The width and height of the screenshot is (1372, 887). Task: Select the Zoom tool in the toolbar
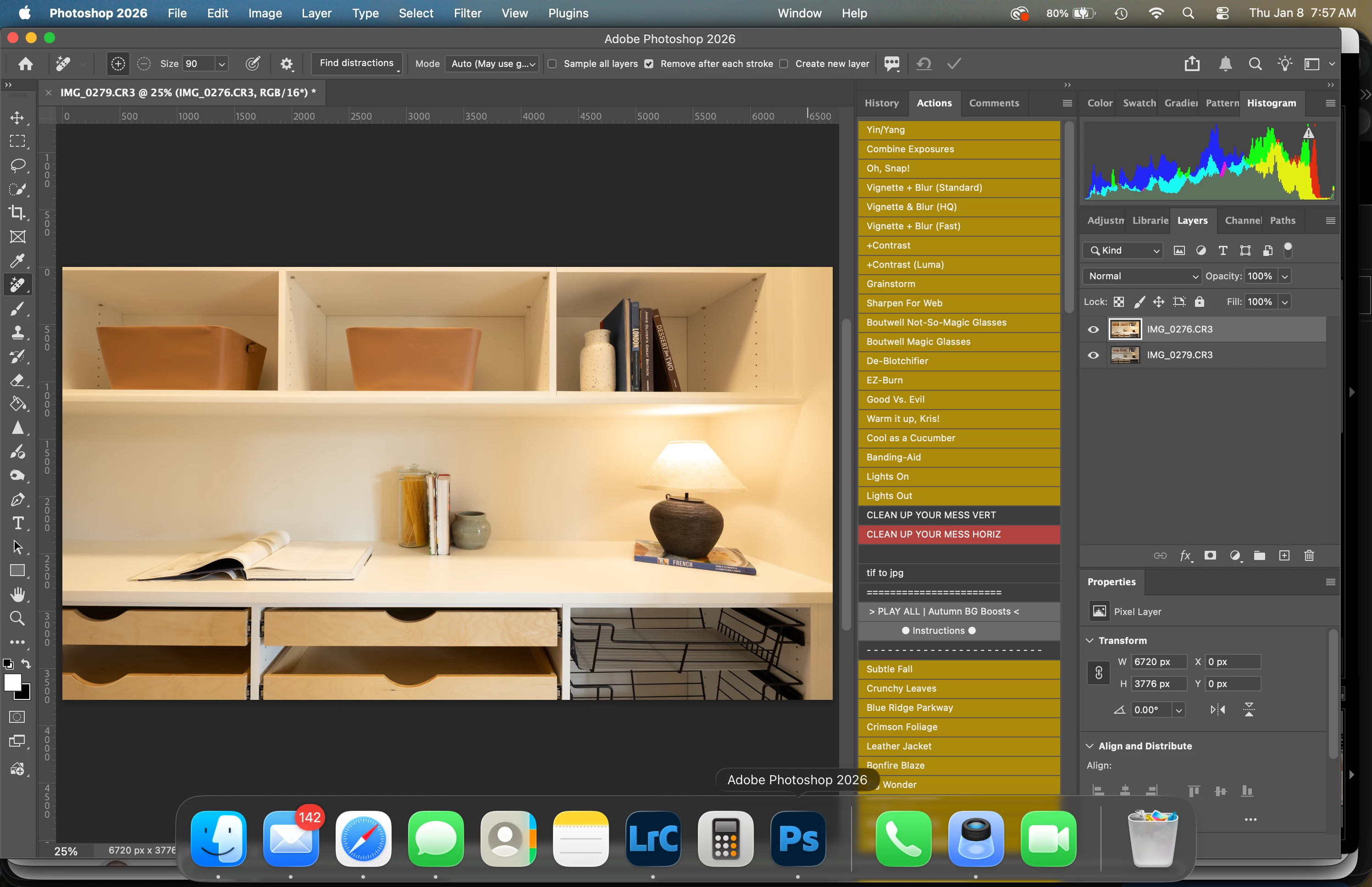pos(17,618)
